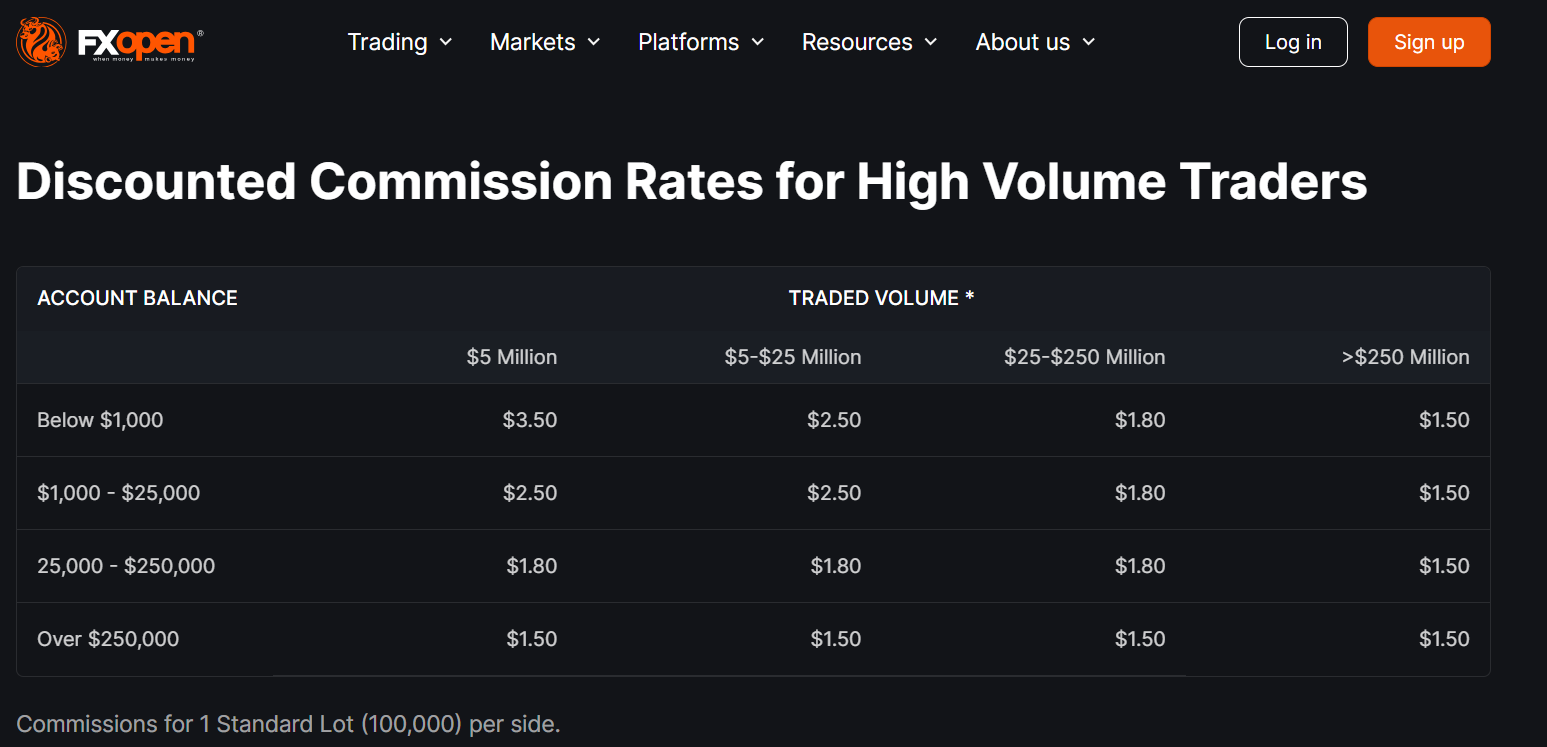1547x747 pixels.
Task: Open the Markets menu
Action: pos(532,42)
